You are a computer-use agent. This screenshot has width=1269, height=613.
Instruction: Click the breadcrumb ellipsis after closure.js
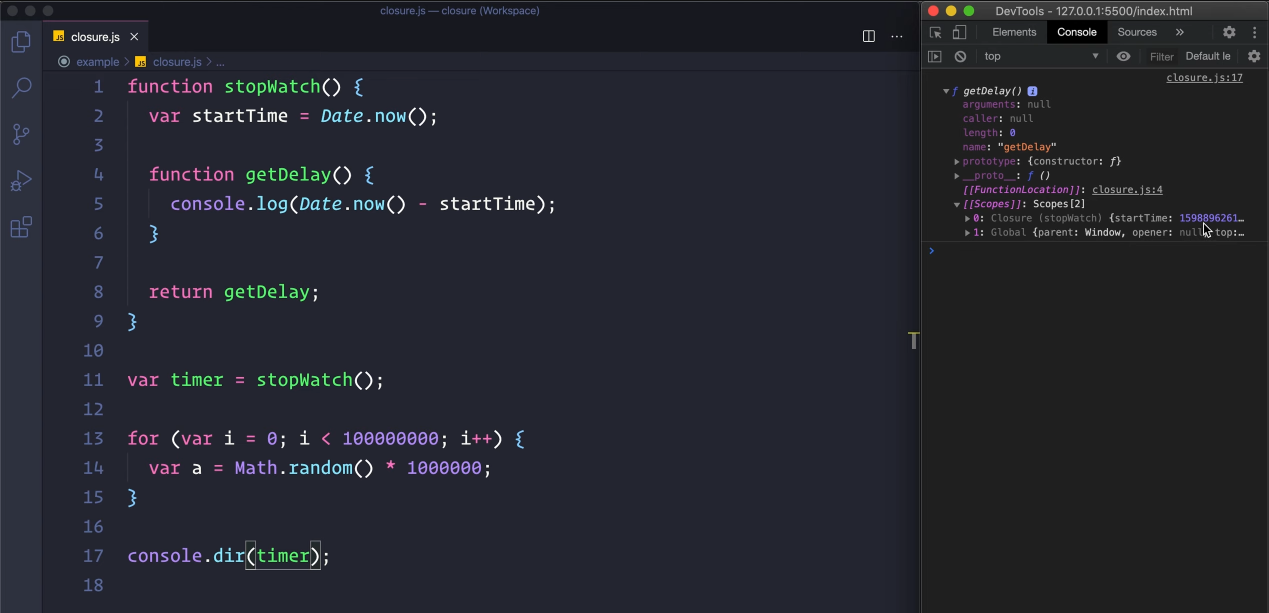click(x=220, y=62)
